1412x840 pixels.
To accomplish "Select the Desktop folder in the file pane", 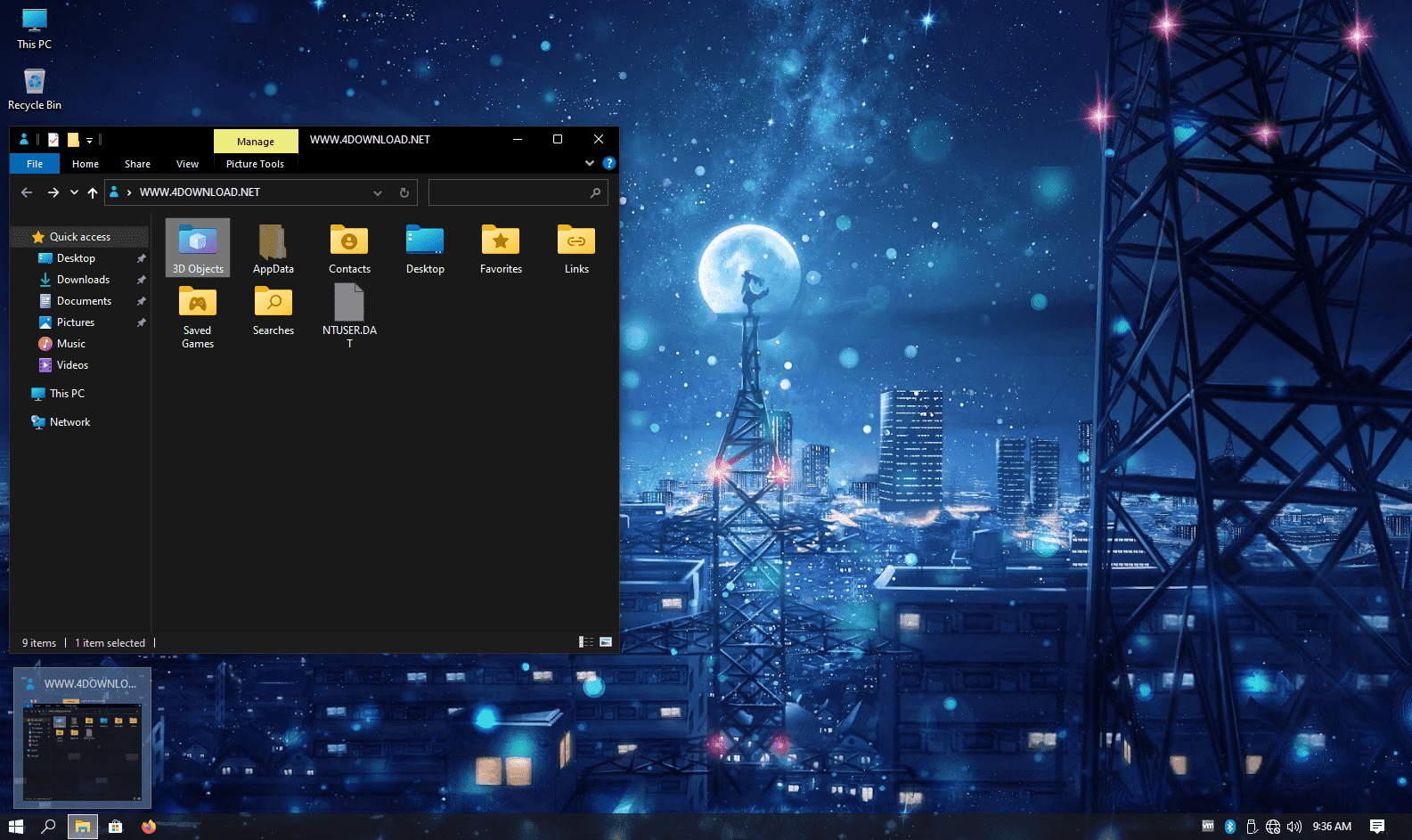I will [x=425, y=248].
